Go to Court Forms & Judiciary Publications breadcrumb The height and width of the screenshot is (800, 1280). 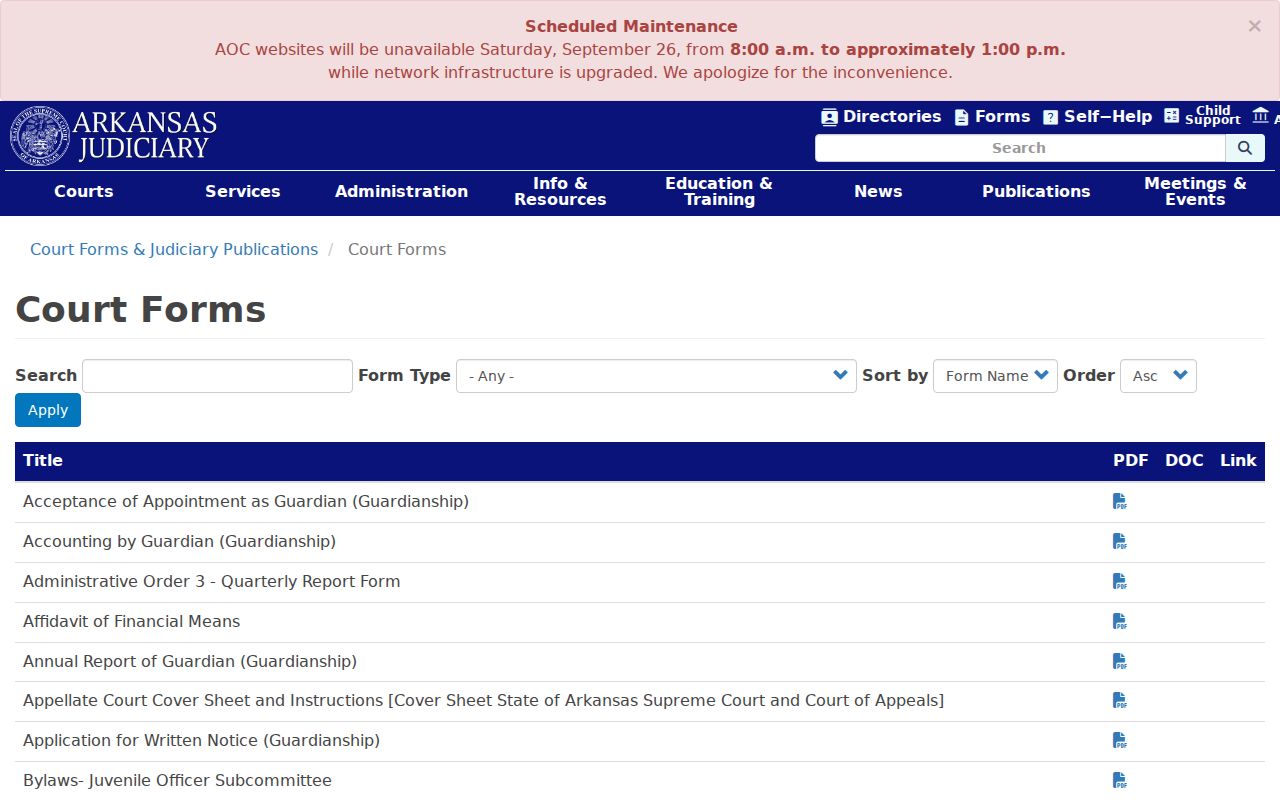[174, 249]
